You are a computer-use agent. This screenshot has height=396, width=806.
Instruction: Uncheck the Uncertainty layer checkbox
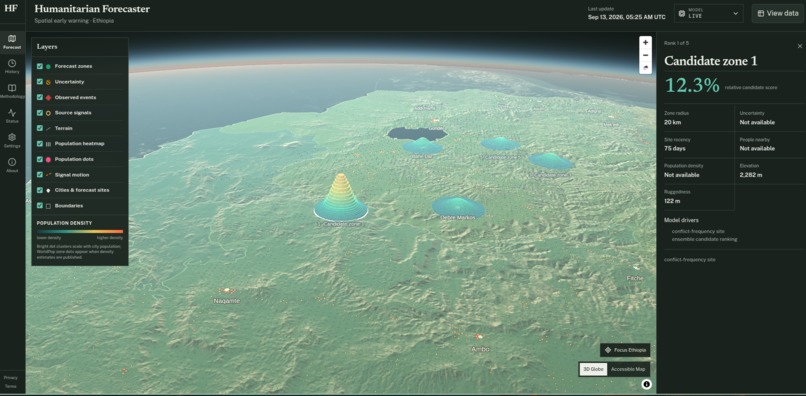[40, 82]
